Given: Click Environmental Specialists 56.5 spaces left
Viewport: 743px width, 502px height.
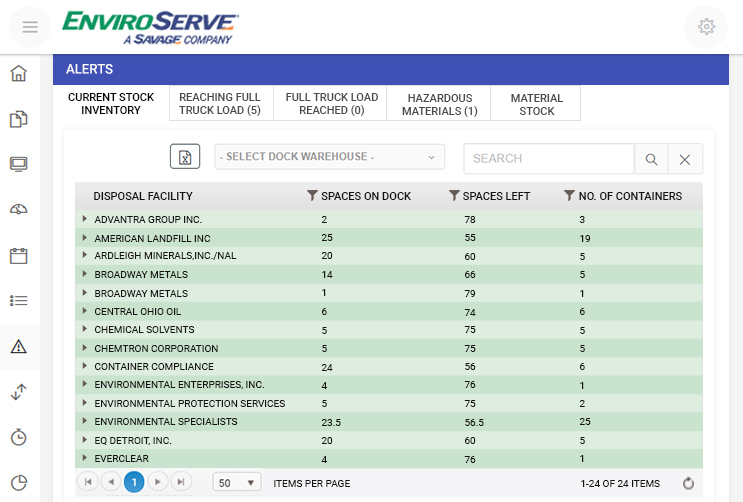Looking at the screenshot, I should [474, 422].
